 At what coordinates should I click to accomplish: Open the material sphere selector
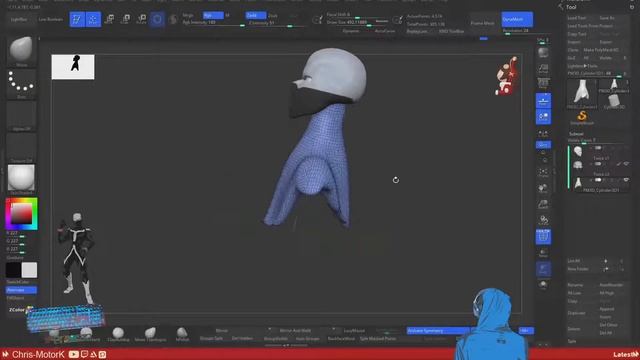(x=21, y=178)
